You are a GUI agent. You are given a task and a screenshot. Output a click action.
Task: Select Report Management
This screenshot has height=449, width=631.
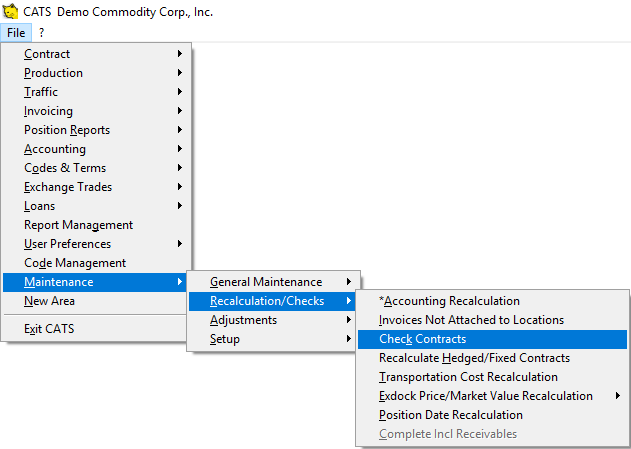pyautogui.click(x=95, y=225)
